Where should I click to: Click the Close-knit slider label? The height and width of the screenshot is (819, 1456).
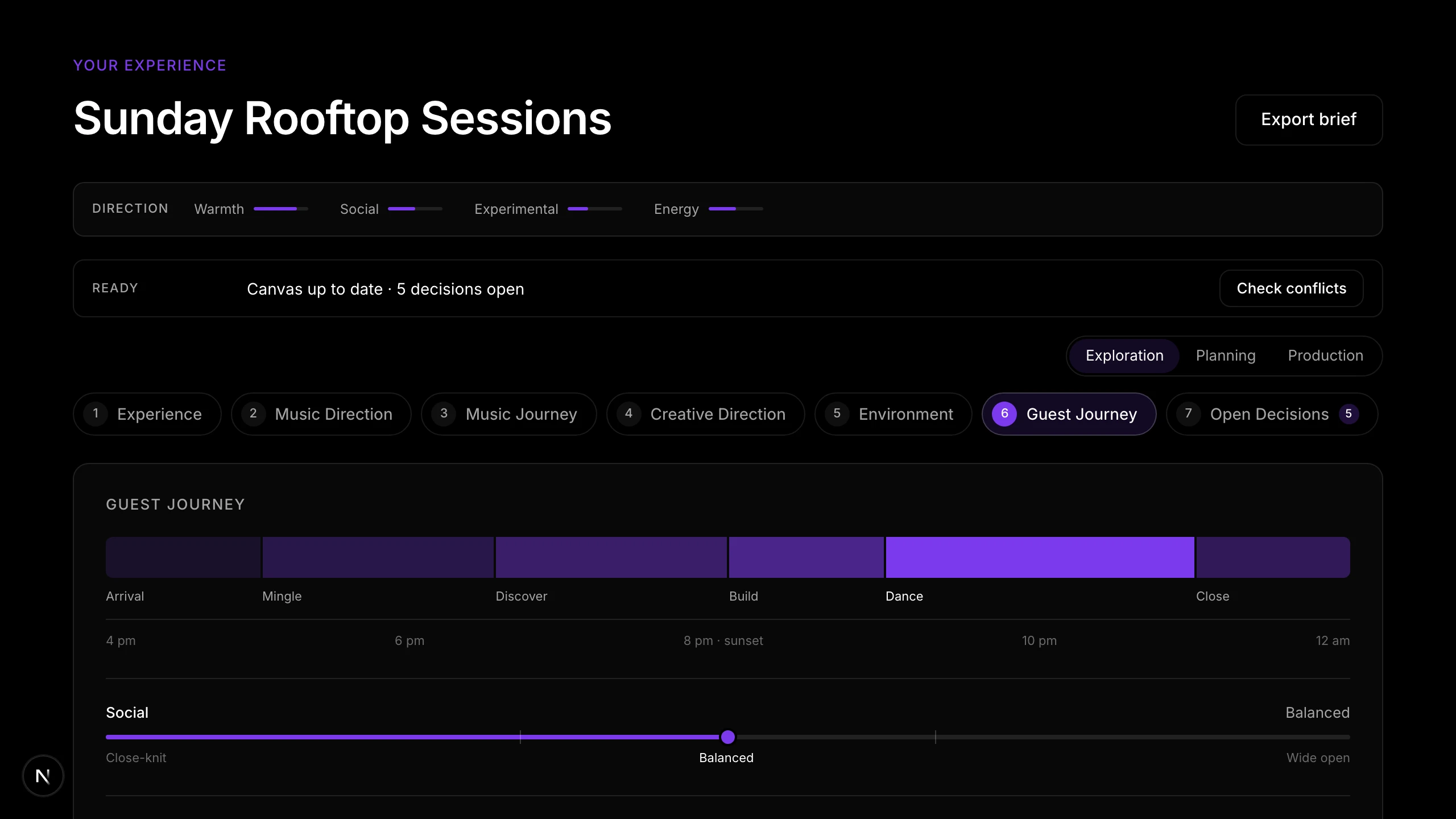(136, 758)
